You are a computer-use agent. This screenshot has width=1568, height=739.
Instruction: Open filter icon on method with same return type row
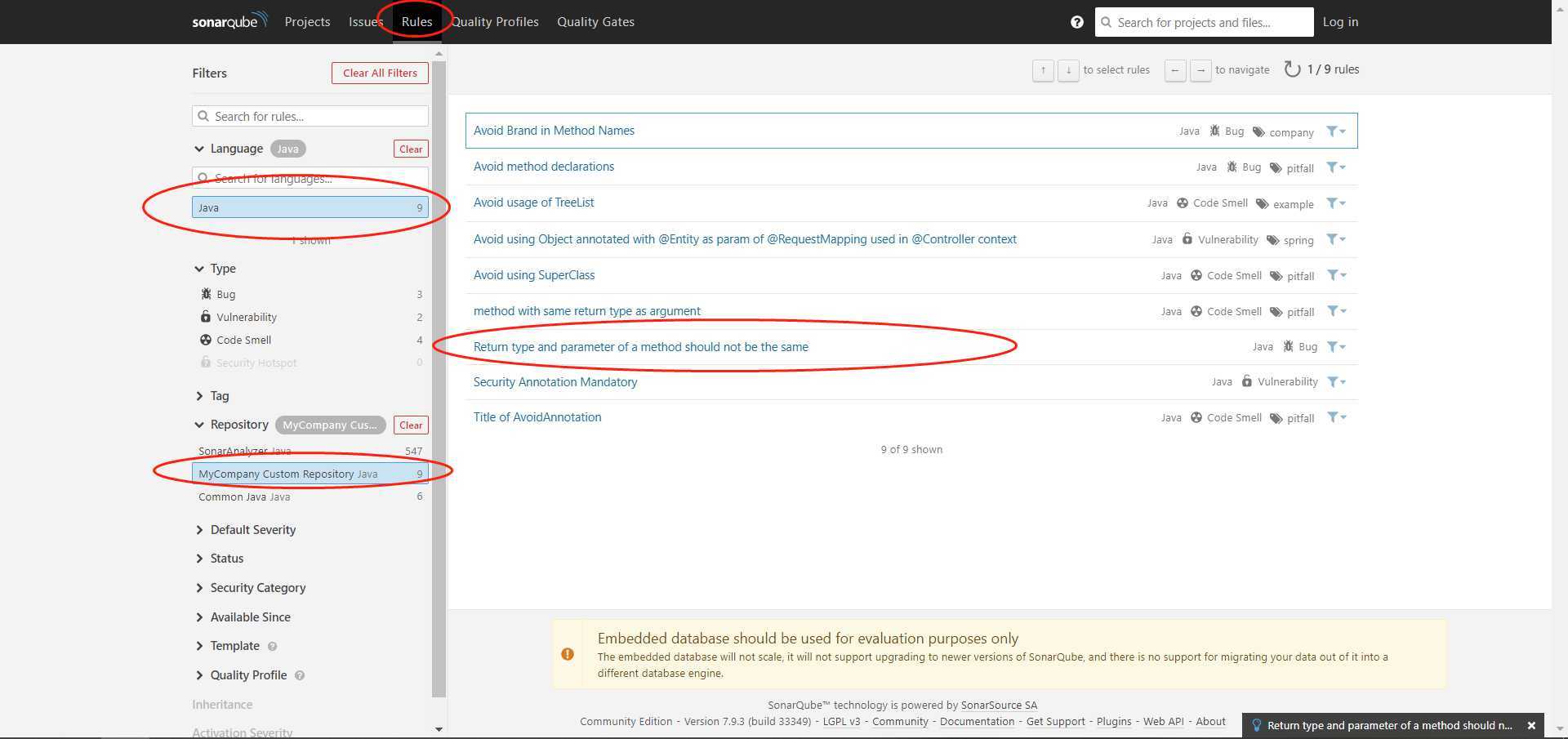click(x=1336, y=311)
